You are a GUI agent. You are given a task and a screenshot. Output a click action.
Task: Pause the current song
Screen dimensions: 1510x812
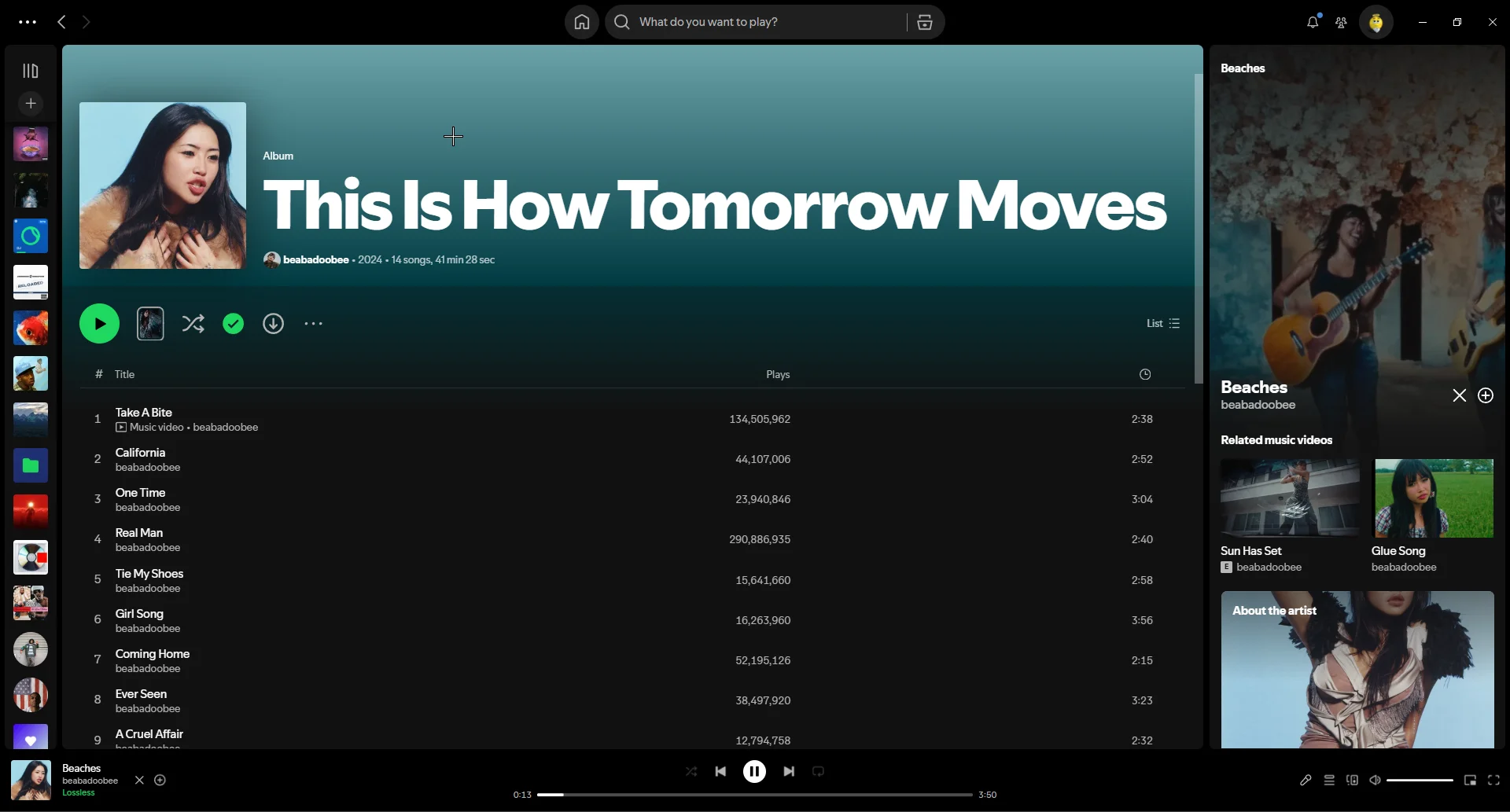[x=754, y=771]
